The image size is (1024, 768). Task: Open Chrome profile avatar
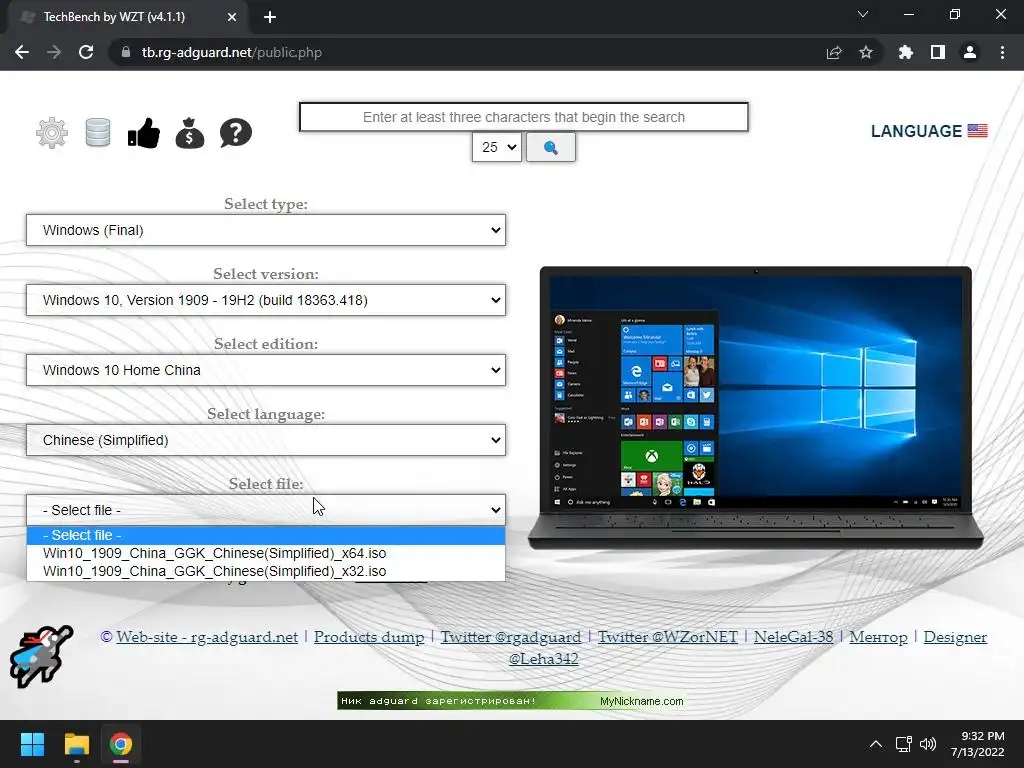970,52
